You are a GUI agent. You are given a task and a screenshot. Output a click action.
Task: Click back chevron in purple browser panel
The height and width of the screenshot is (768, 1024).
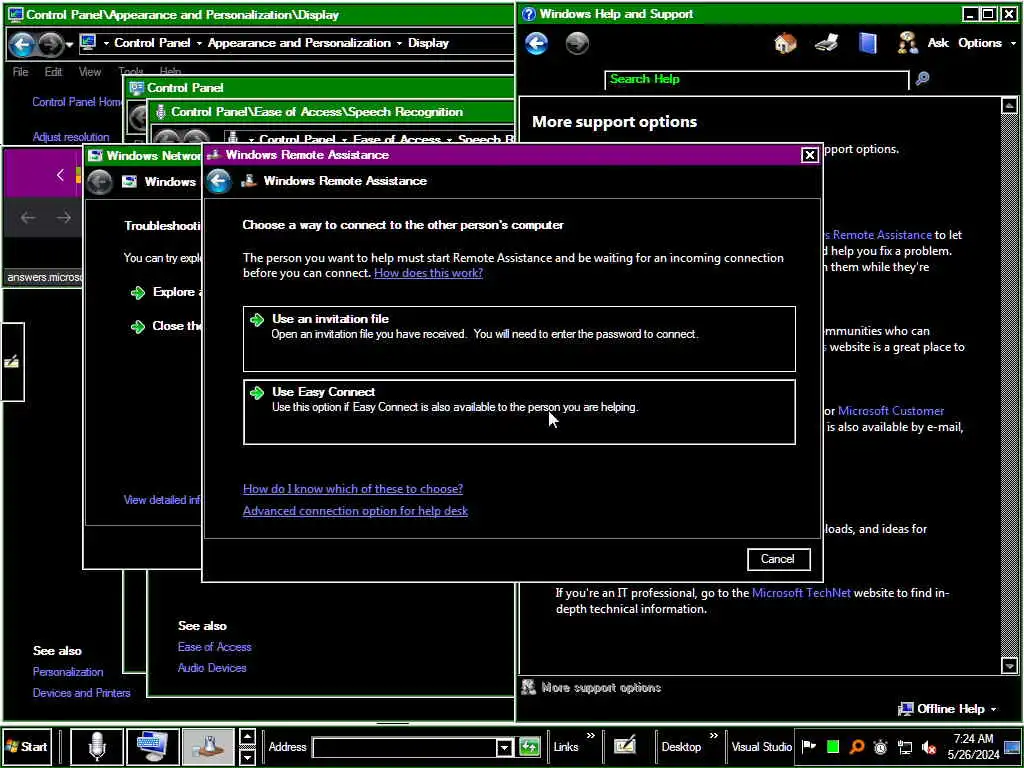(x=60, y=175)
